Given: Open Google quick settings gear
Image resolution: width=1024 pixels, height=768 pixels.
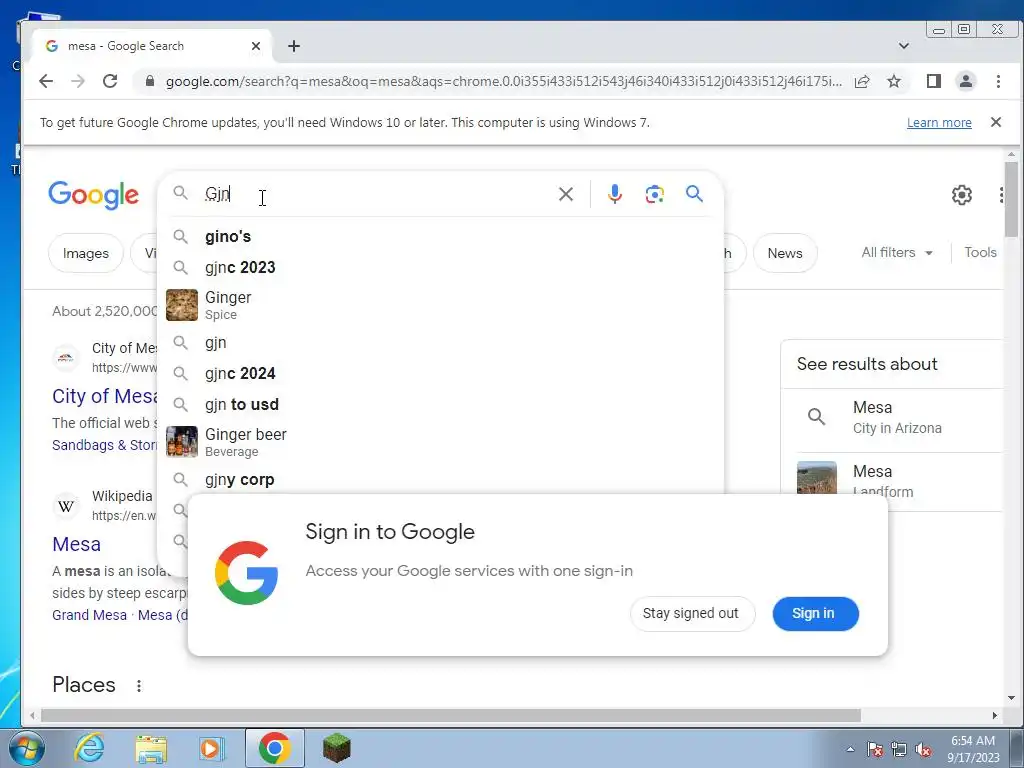Looking at the screenshot, I should pos(961,195).
